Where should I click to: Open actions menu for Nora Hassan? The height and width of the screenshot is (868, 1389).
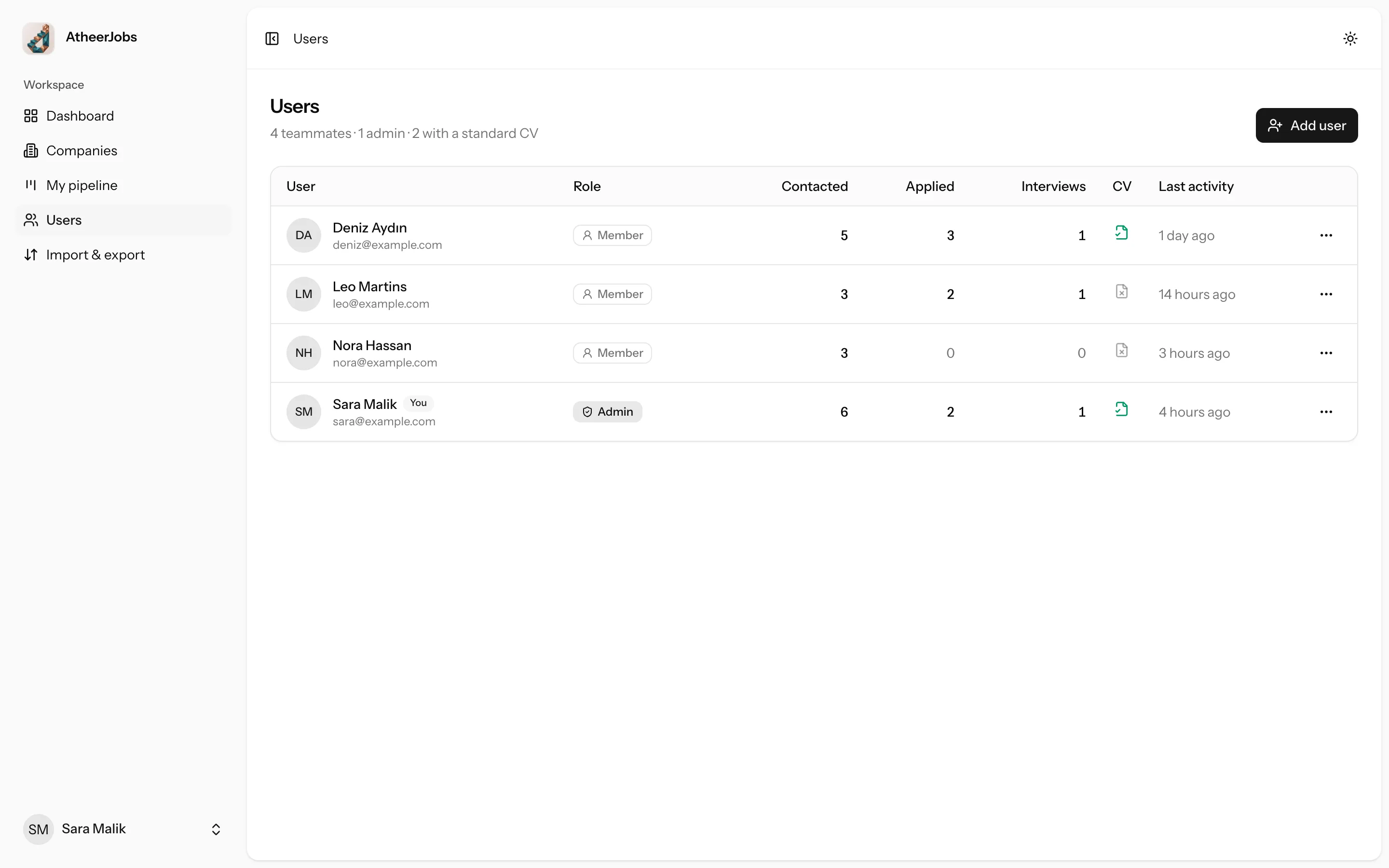1326,353
